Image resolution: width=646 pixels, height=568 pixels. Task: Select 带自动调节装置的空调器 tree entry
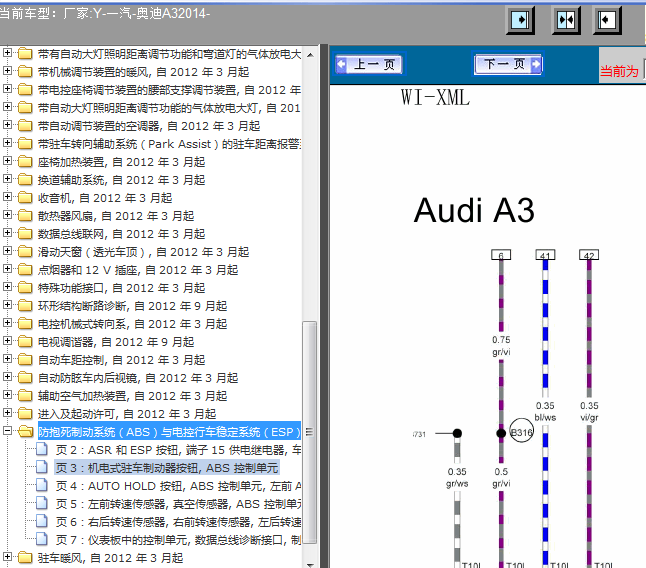pos(149,126)
